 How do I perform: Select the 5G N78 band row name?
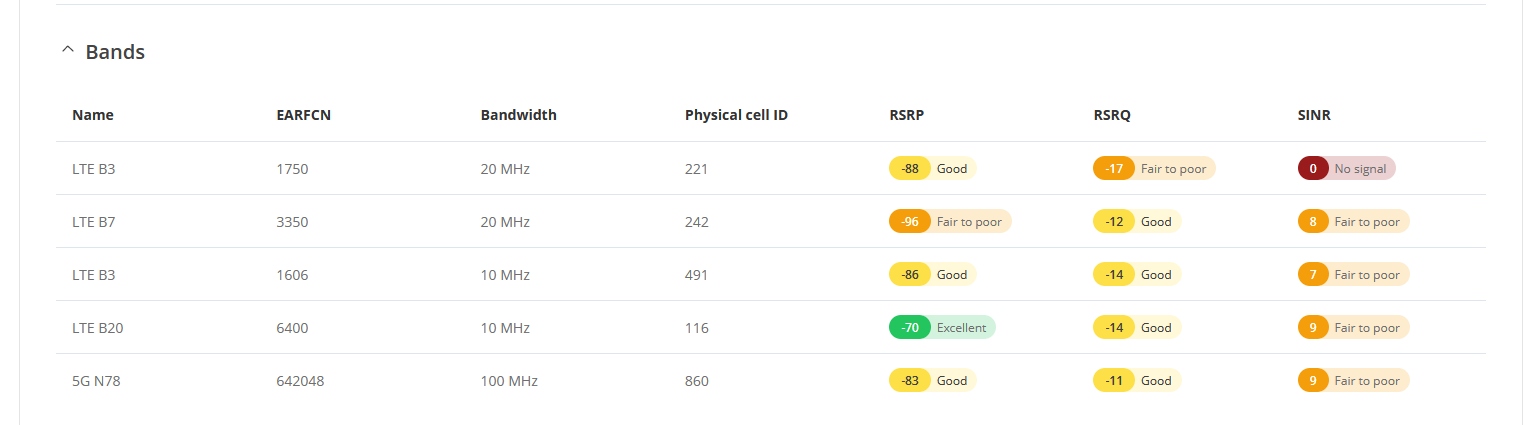(96, 381)
